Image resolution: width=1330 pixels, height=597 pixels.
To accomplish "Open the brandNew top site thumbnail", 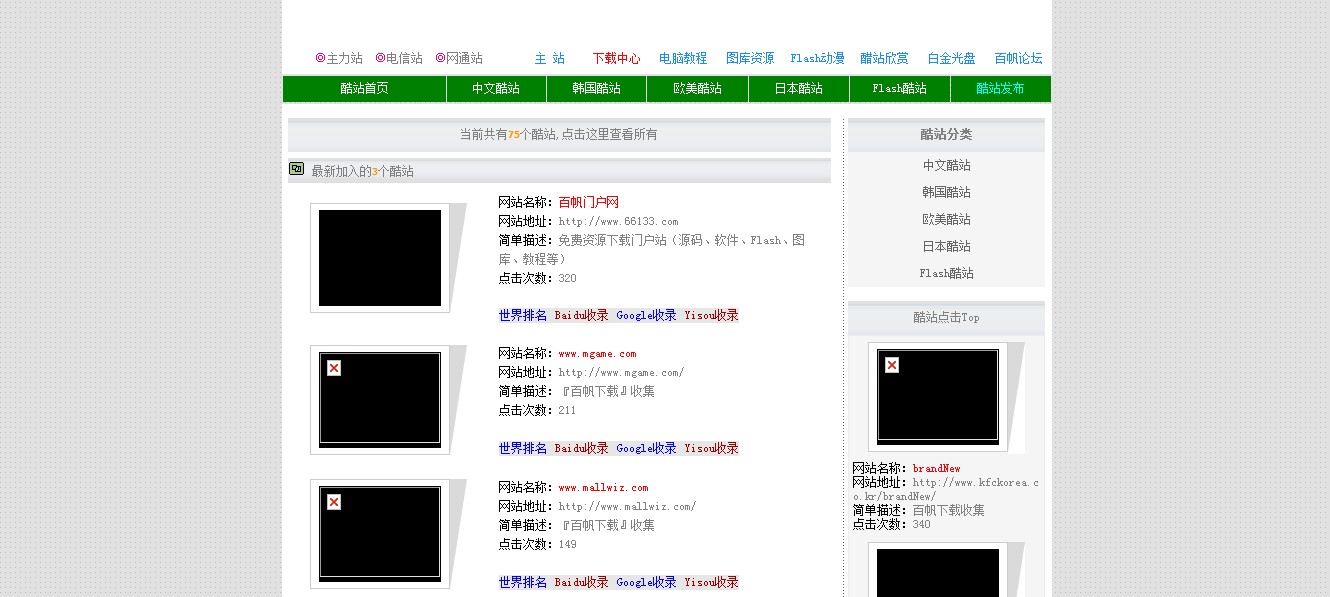I will pyautogui.click(x=938, y=396).
